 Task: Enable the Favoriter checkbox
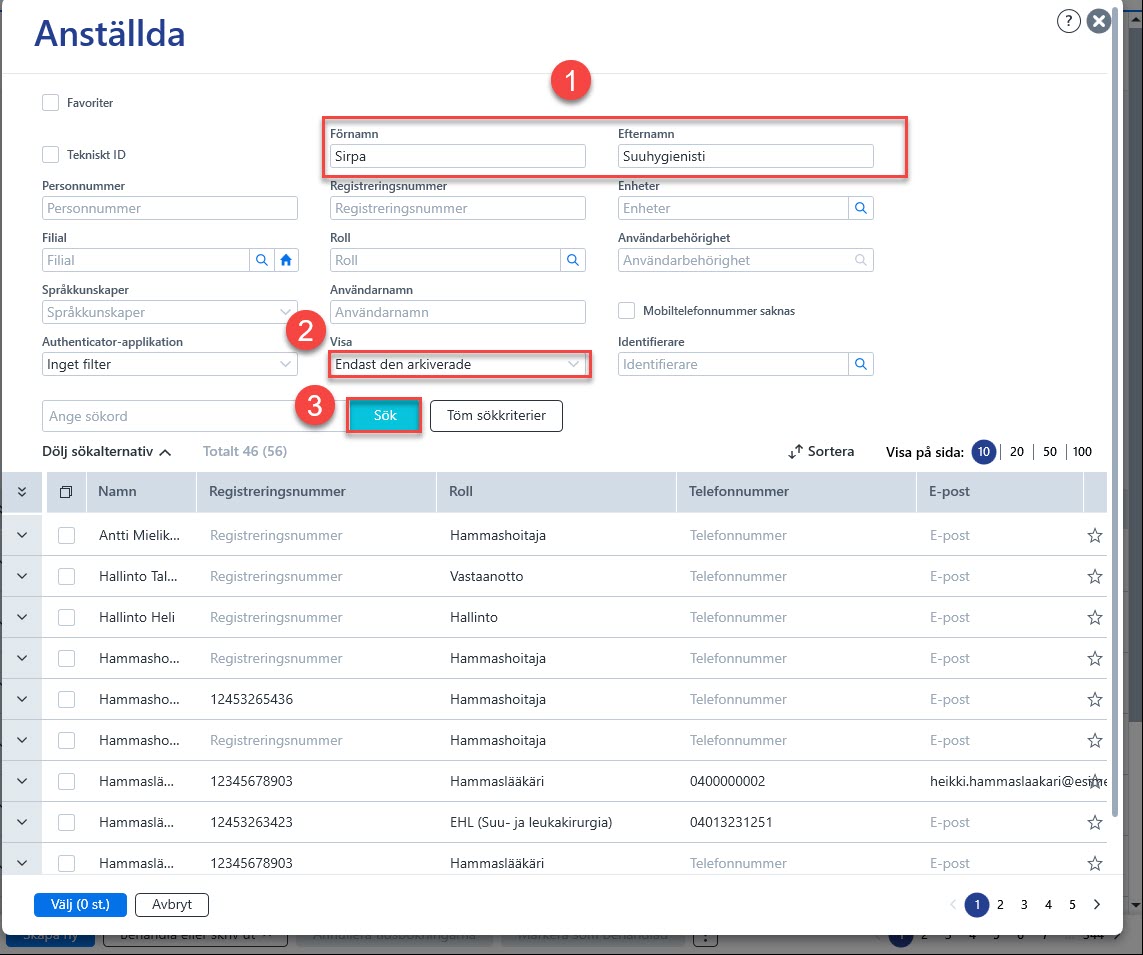[x=50, y=103]
